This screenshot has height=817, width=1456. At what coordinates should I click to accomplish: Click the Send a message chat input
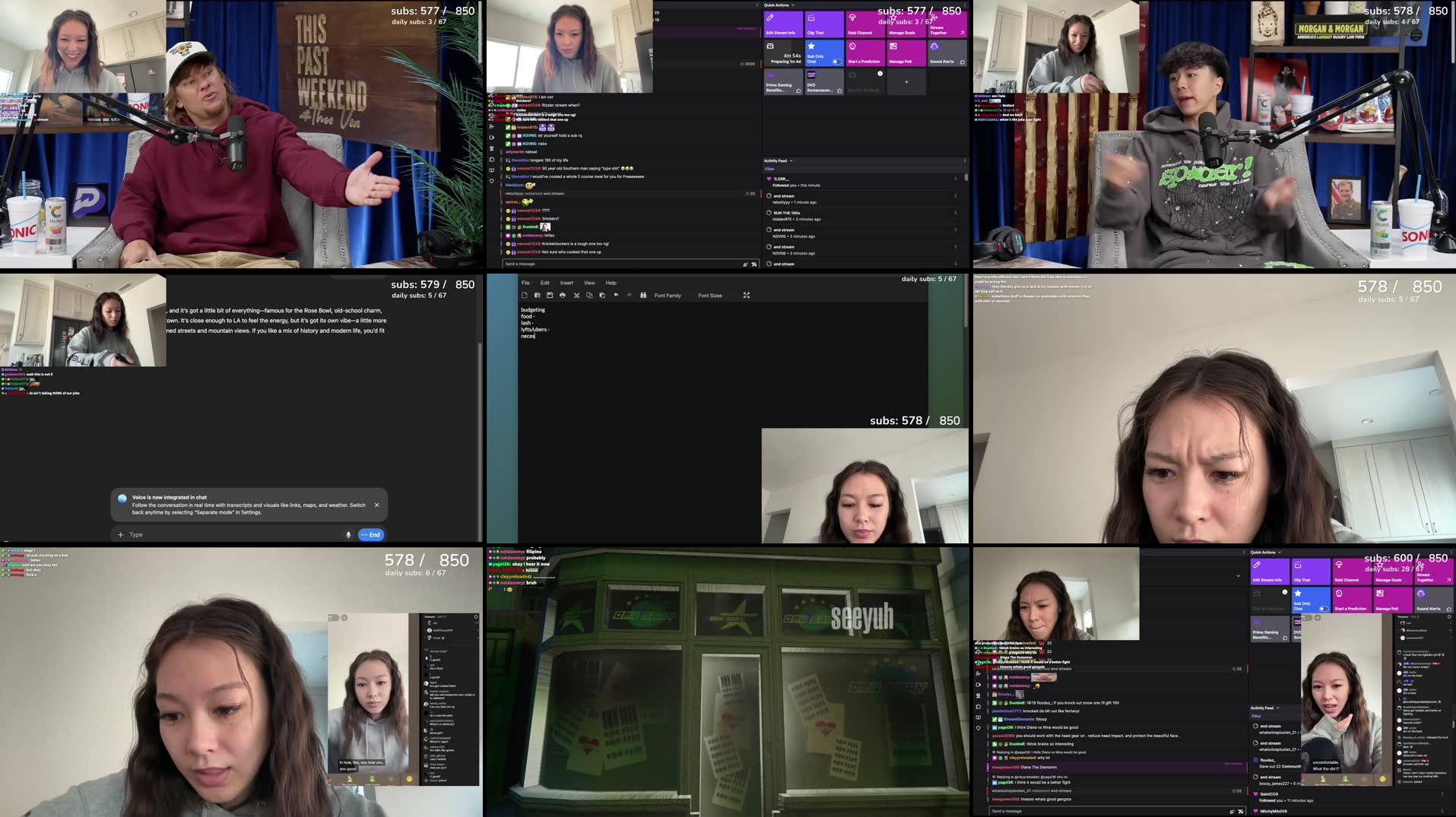[570, 264]
